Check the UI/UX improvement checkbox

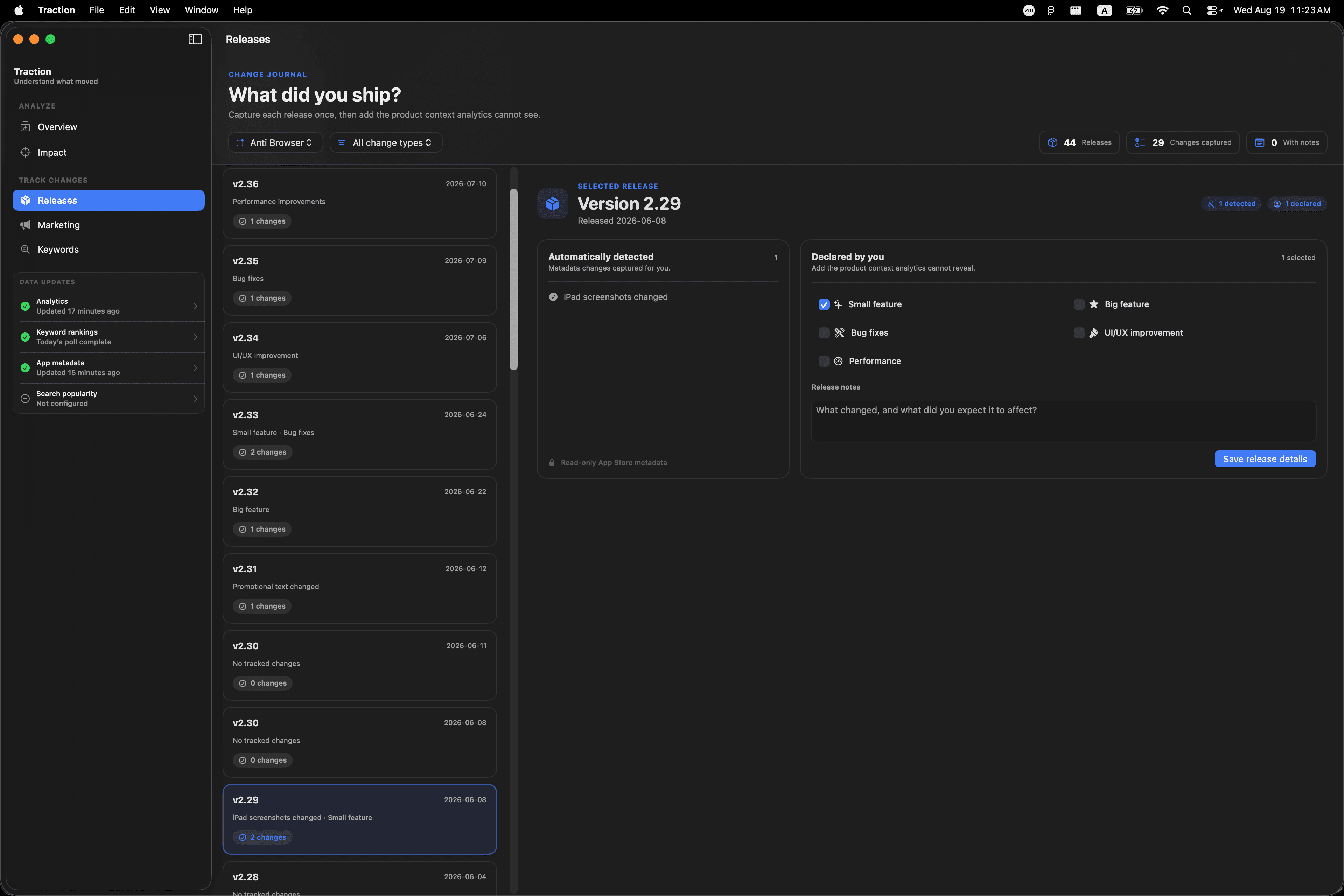pos(1079,332)
